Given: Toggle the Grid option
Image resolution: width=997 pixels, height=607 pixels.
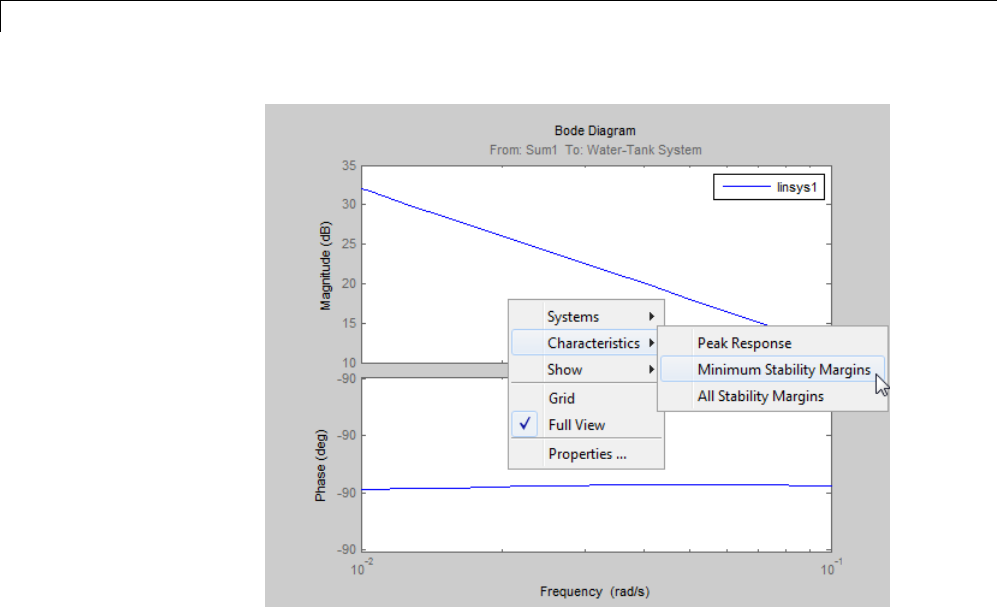Looking at the screenshot, I should [561, 398].
